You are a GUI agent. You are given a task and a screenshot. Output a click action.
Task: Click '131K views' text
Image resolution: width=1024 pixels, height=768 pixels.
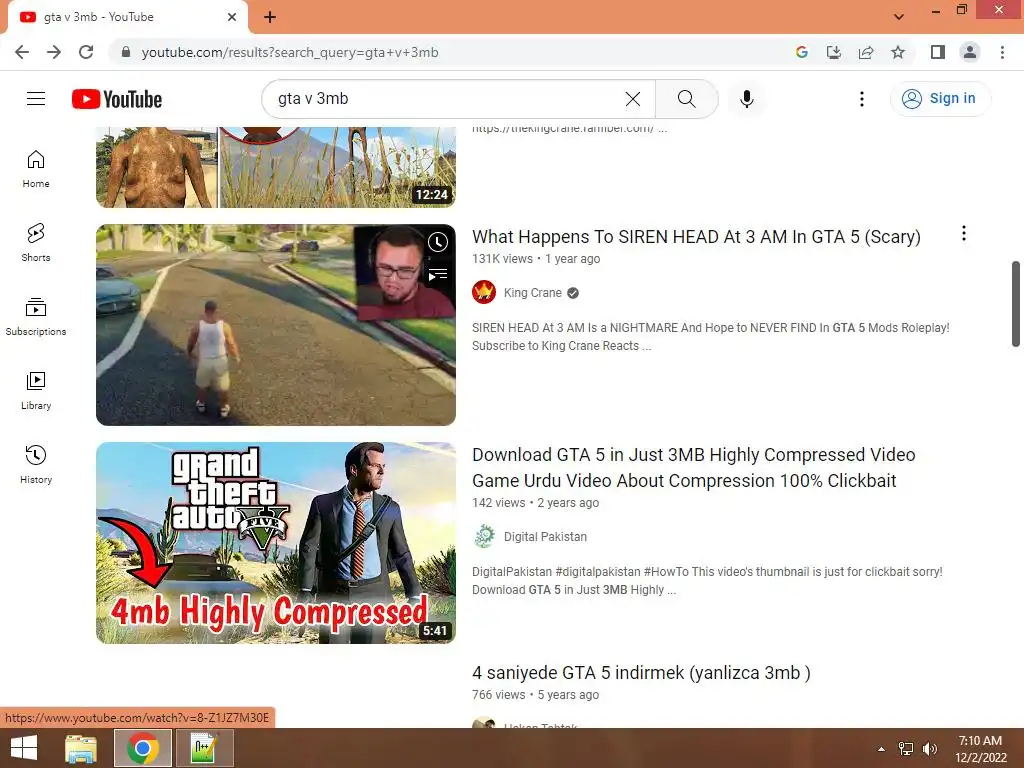[502, 259]
